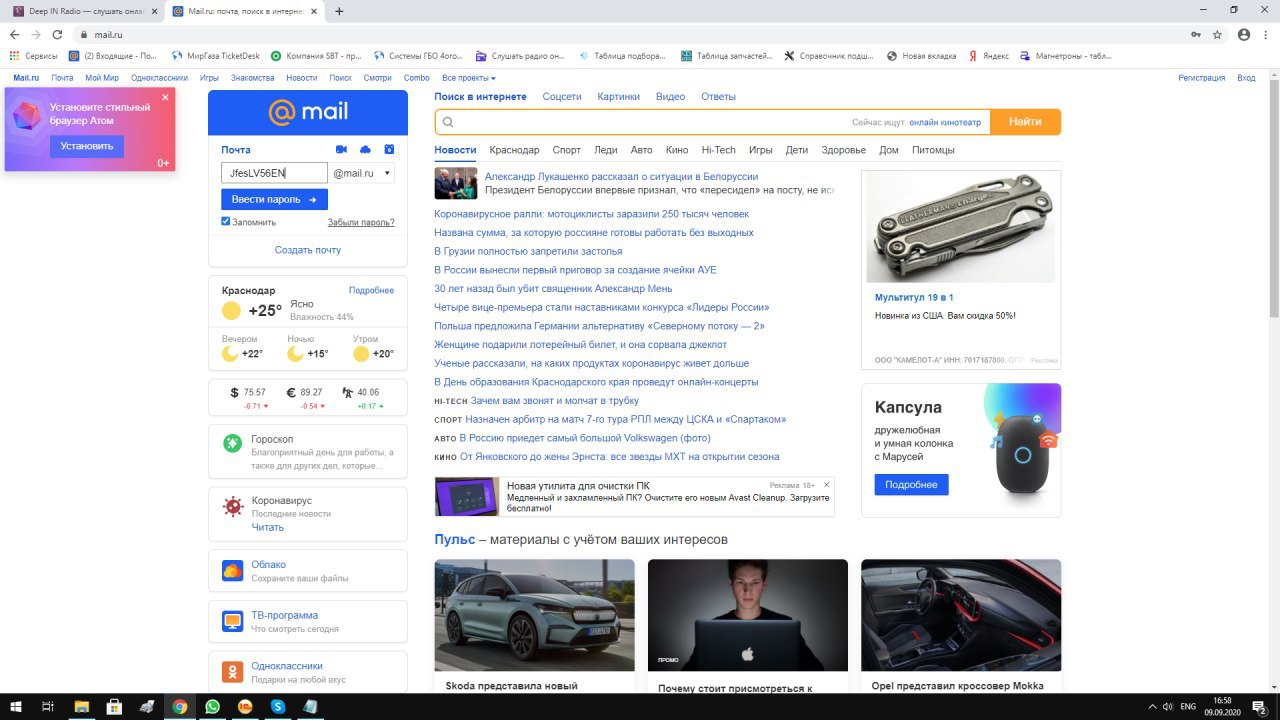Open Skype from the taskbar

(277, 706)
